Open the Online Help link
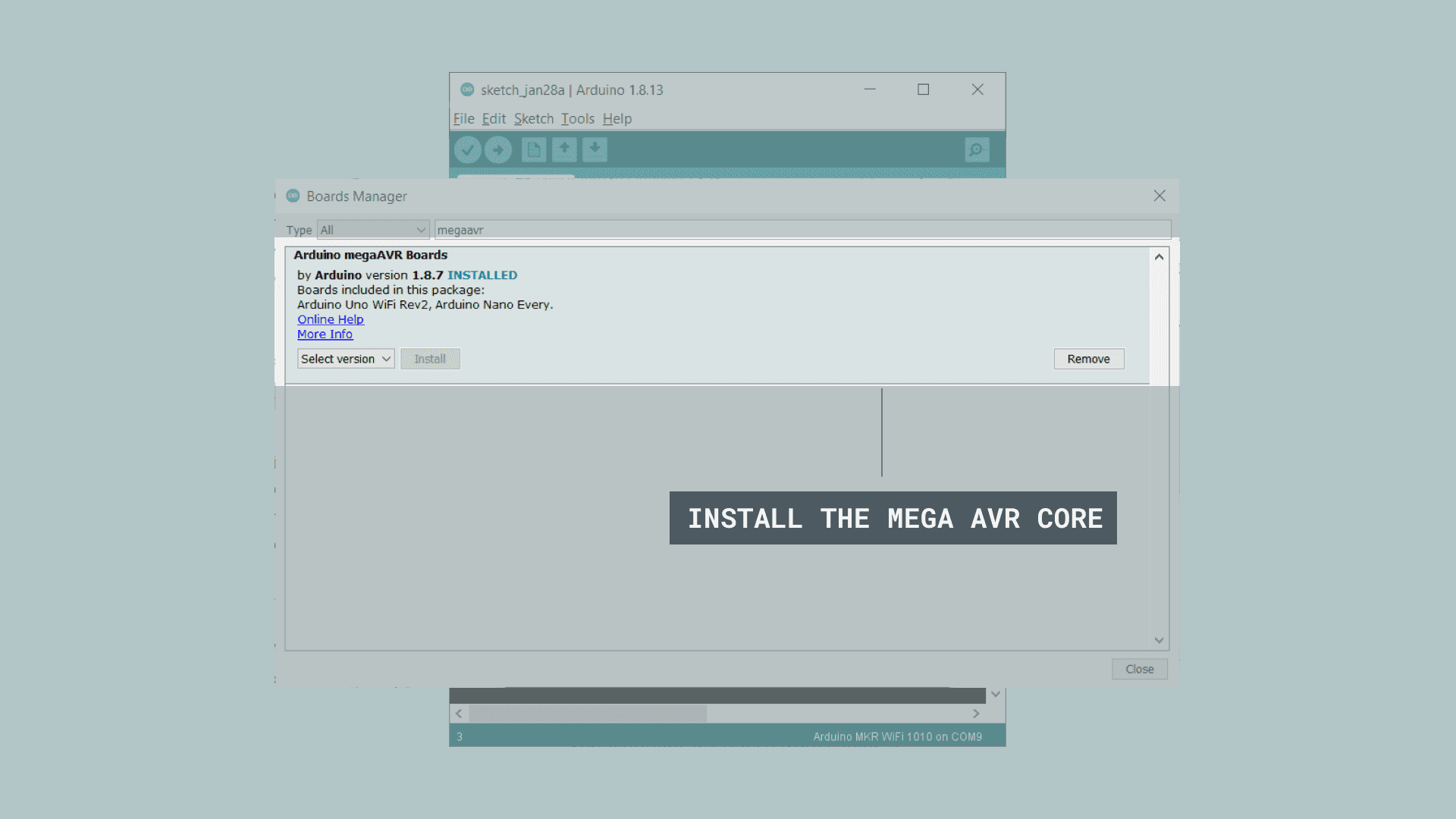The height and width of the screenshot is (819, 1456). coord(331,319)
